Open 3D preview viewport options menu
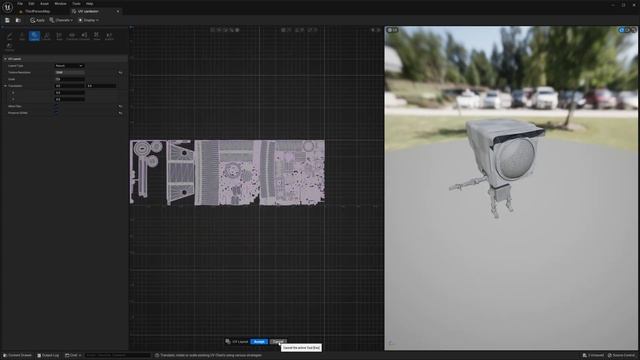 (x=392, y=30)
